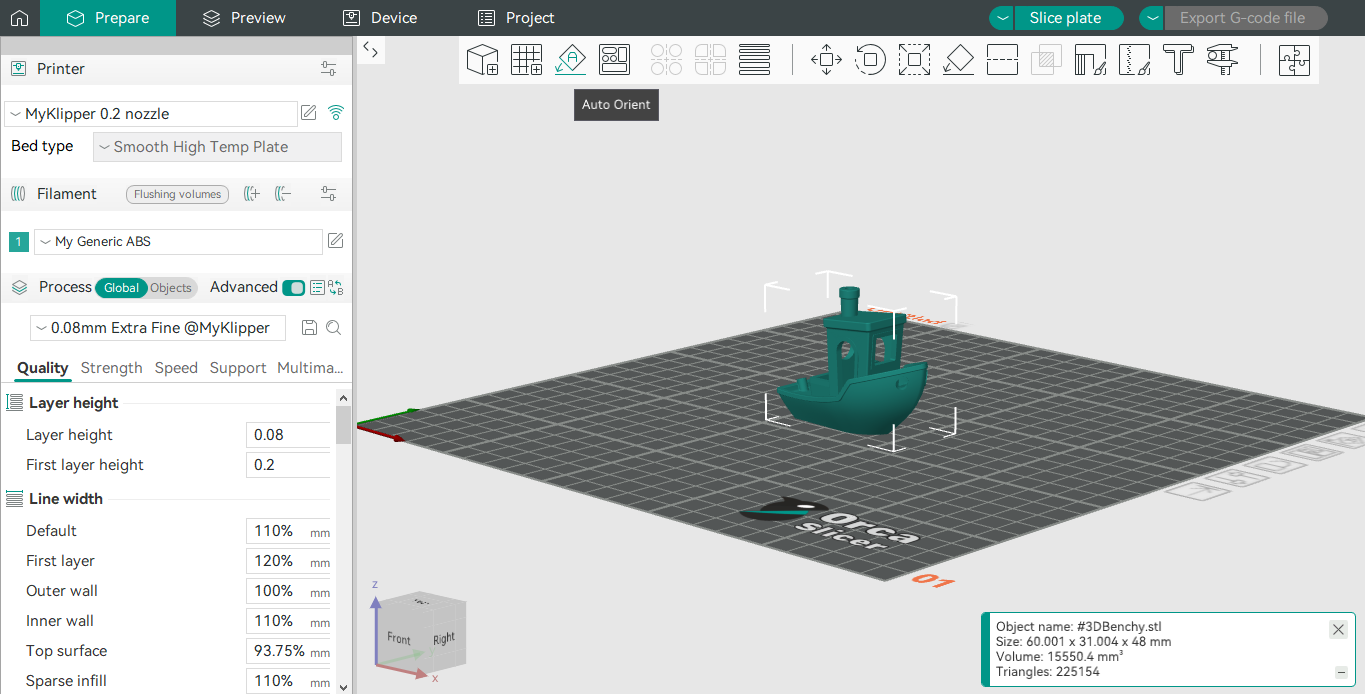Click the Export G-code file button
The height and width of the screenshot is (694, 1365).
point(1246,18)
